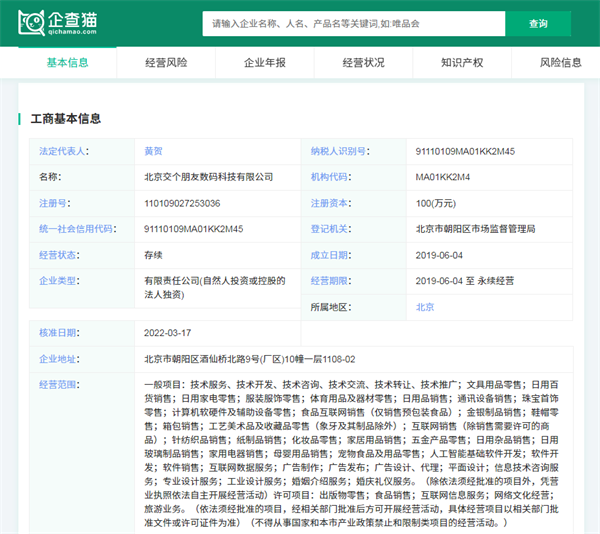
Task: Click the 工商基本信息 section heading
Action: click(66, 119)
